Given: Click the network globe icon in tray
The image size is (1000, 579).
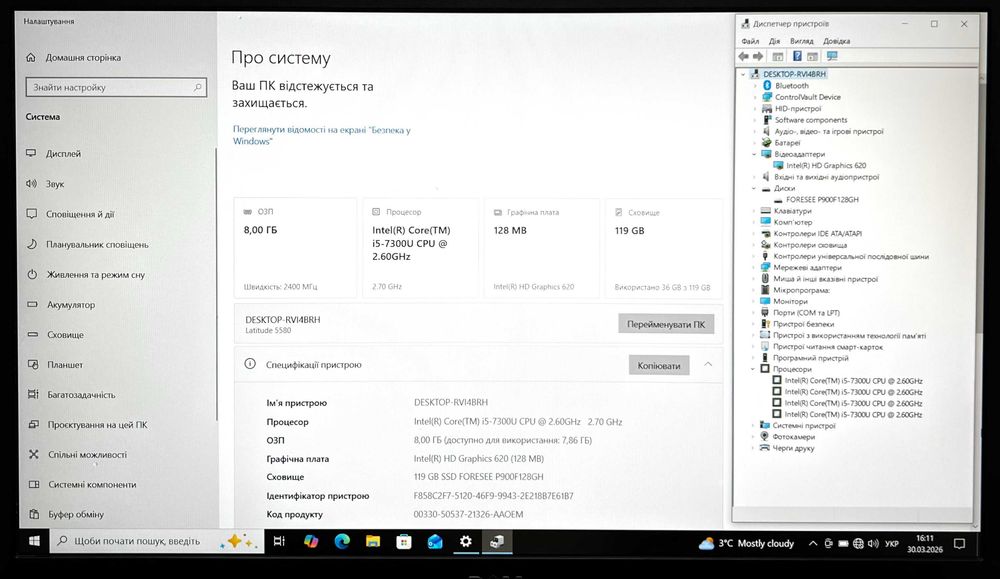Looking at the screenshot, I should point(858,544).
